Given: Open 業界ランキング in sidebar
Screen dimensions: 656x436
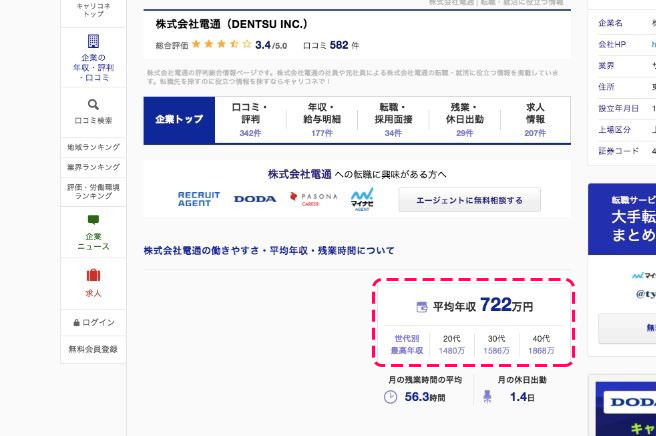Looking at the screenshot, I should click(x=93, y=167).
